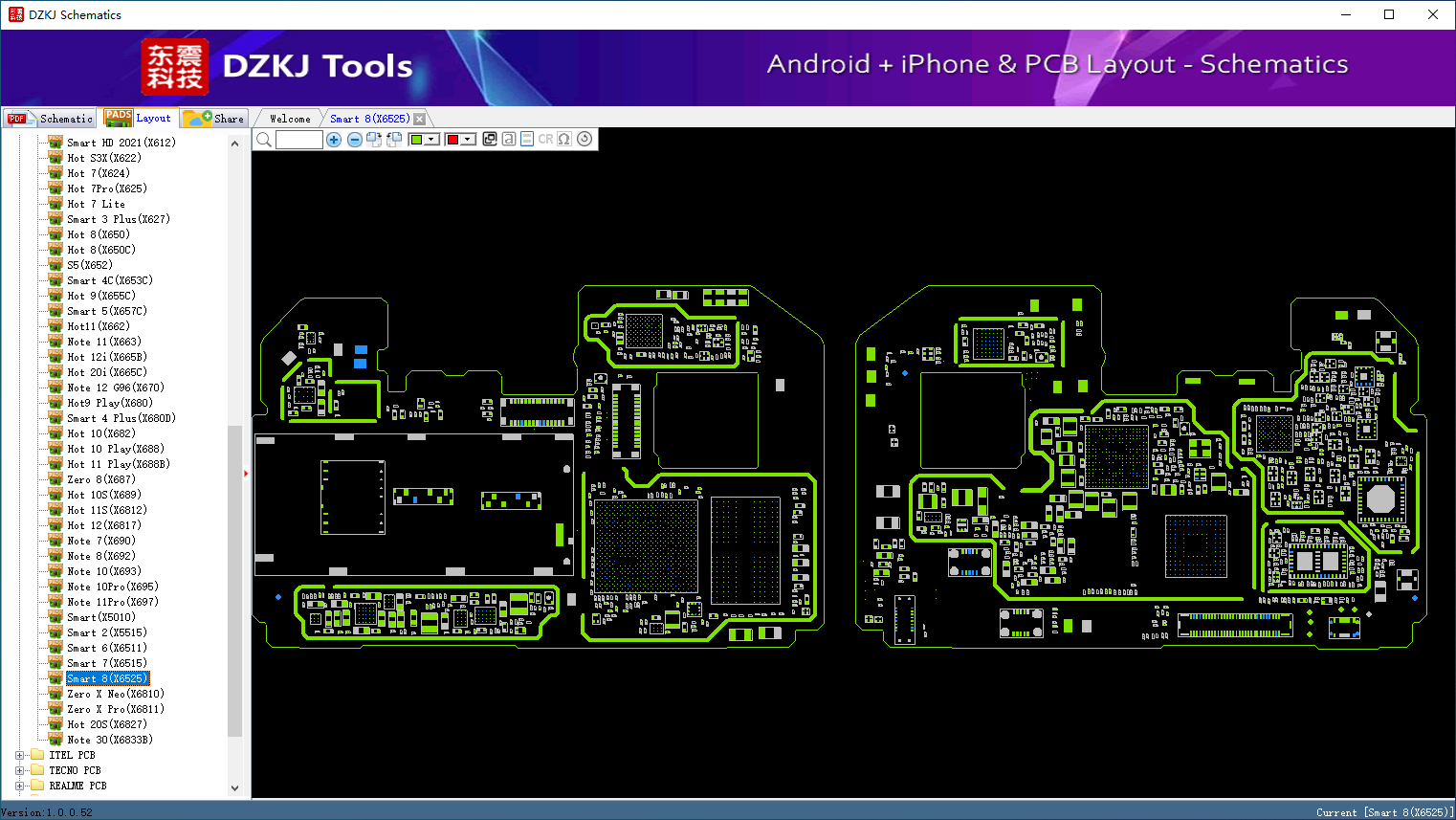The image size is (1456, 820).
Task: Select Smart 7(X6515) entry
Action: pos(107,663)
